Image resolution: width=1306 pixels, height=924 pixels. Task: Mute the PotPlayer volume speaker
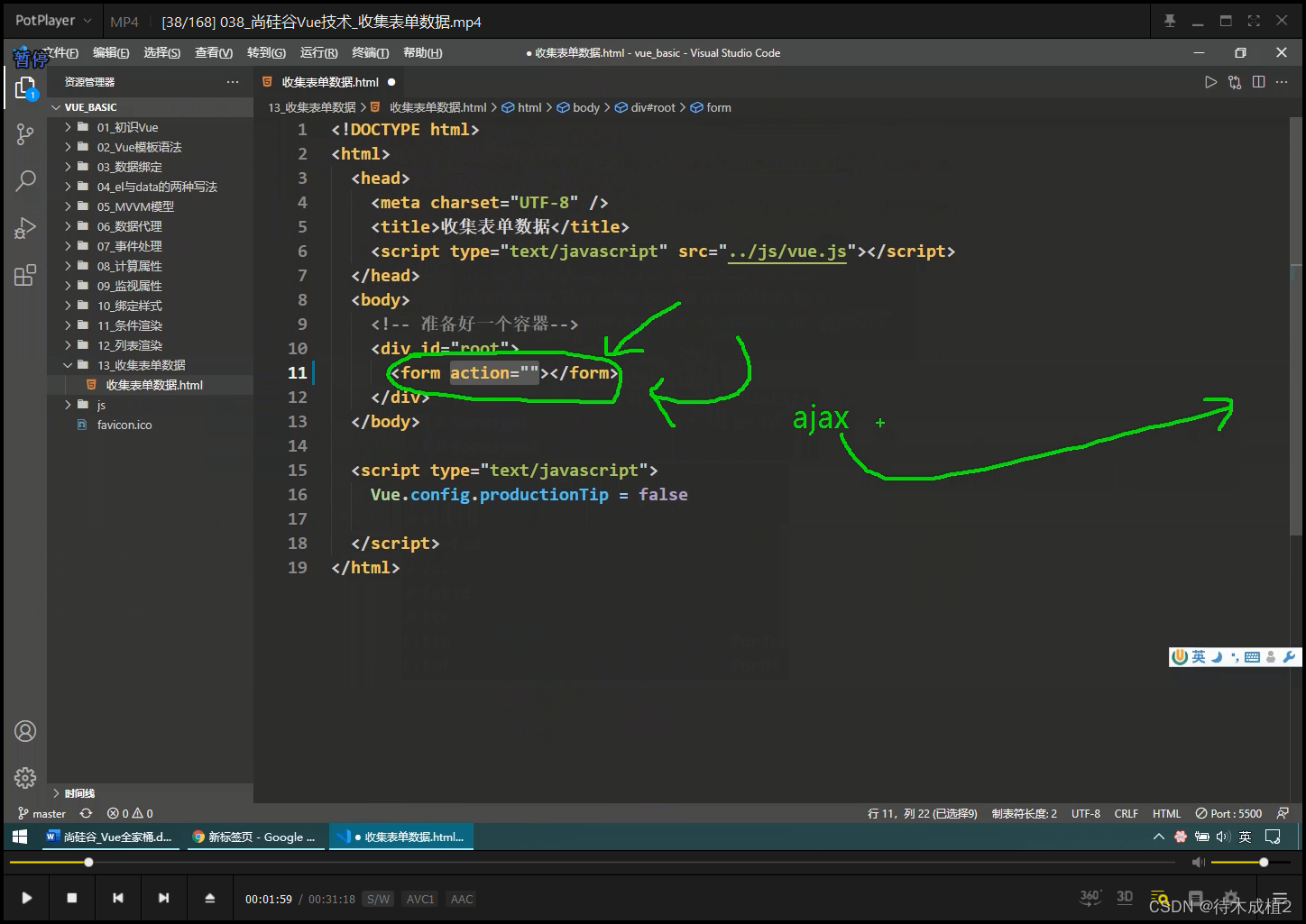point(1198,863)
